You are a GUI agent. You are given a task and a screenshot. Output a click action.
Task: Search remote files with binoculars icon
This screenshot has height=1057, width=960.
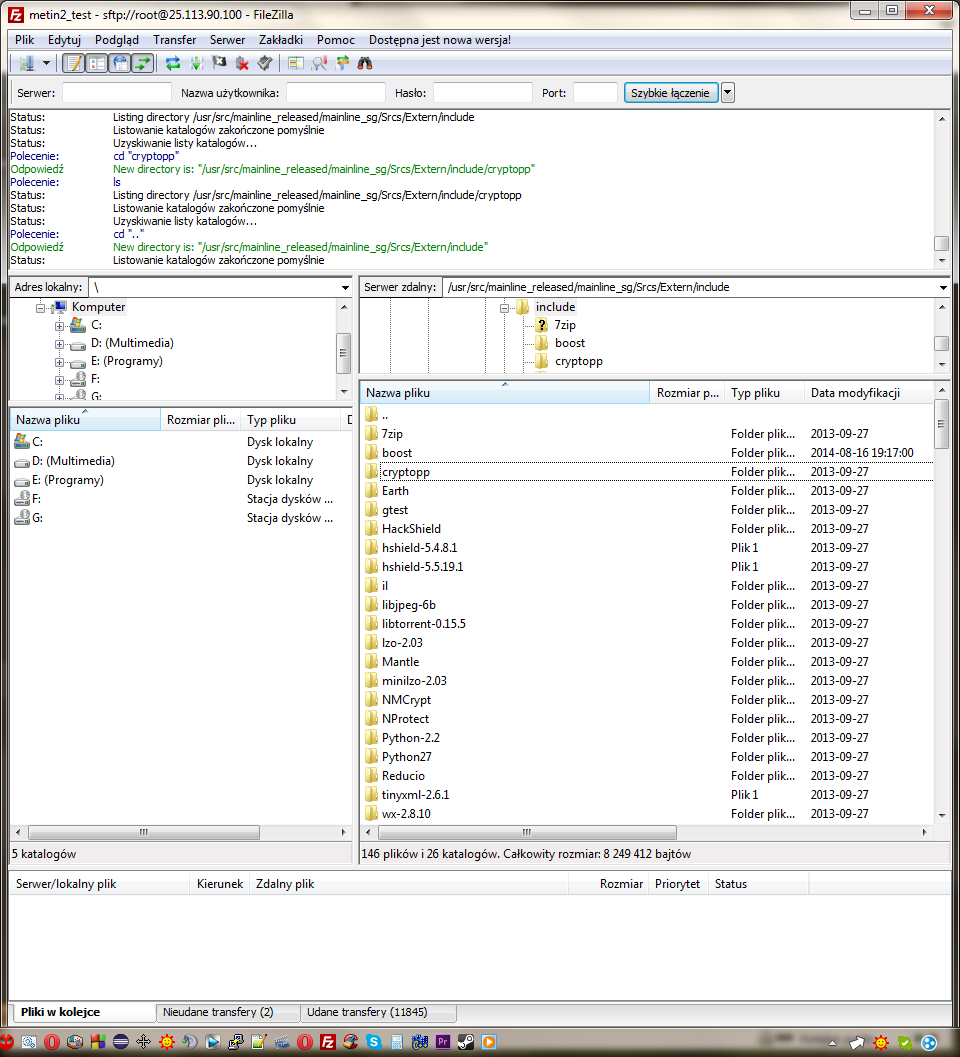coord(365,63)
